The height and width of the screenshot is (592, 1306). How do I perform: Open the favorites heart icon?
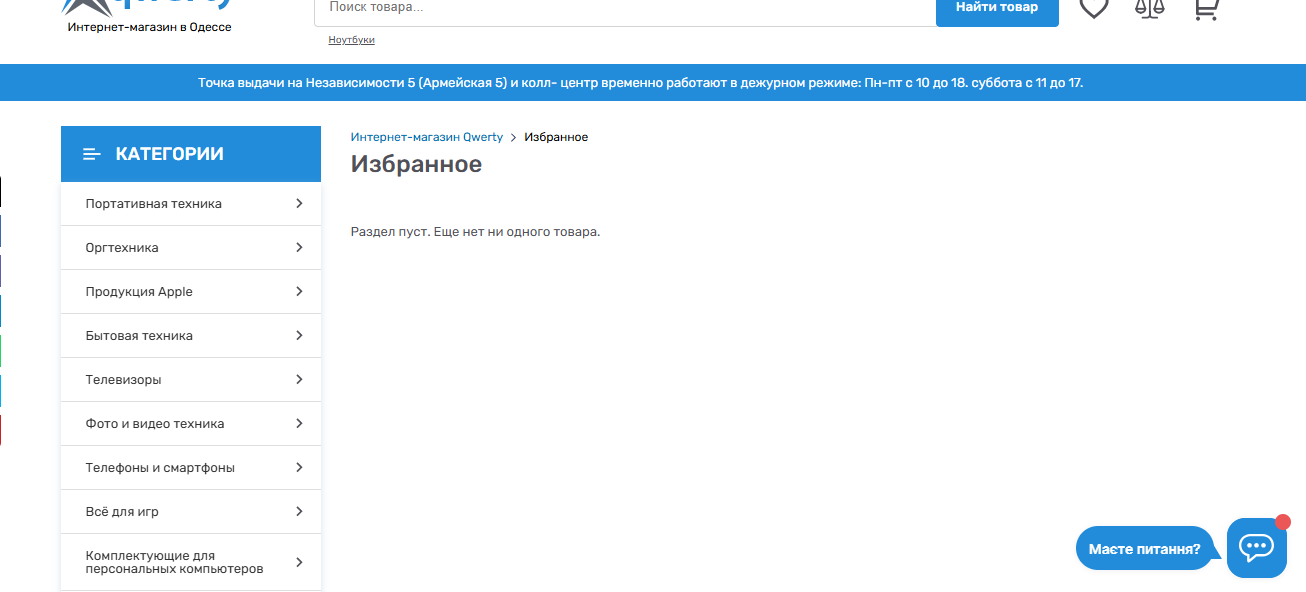[x=1094, y=8]
